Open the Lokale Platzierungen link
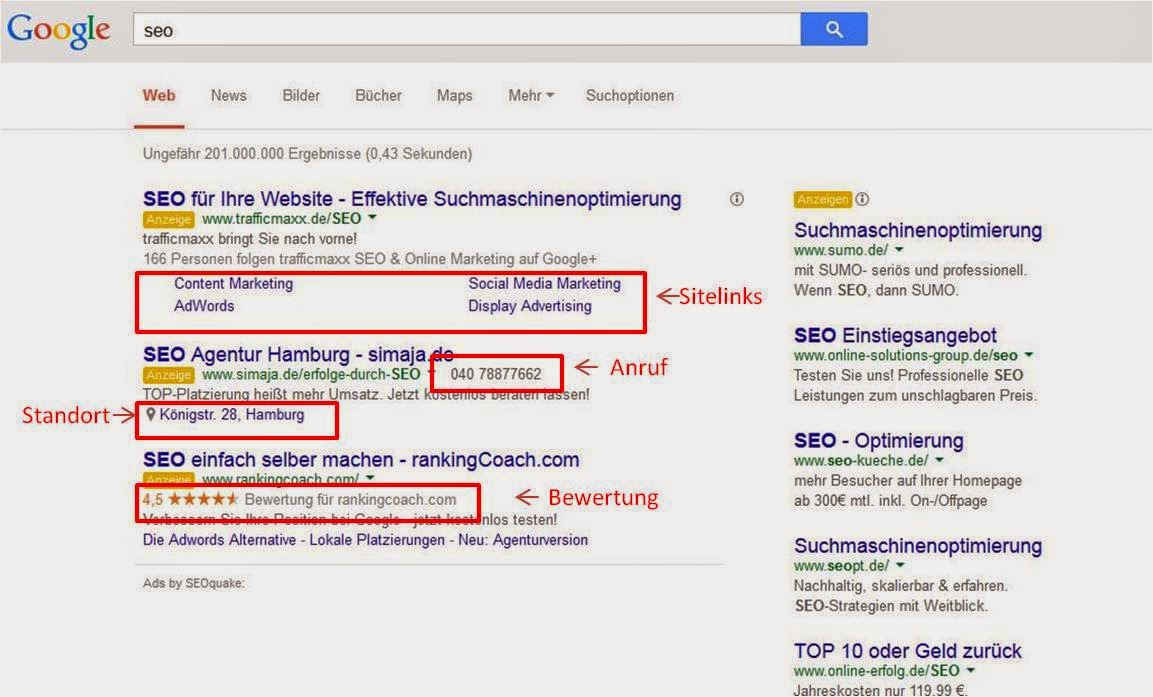Screen dimensions: 1153x697 coord(376,540)
